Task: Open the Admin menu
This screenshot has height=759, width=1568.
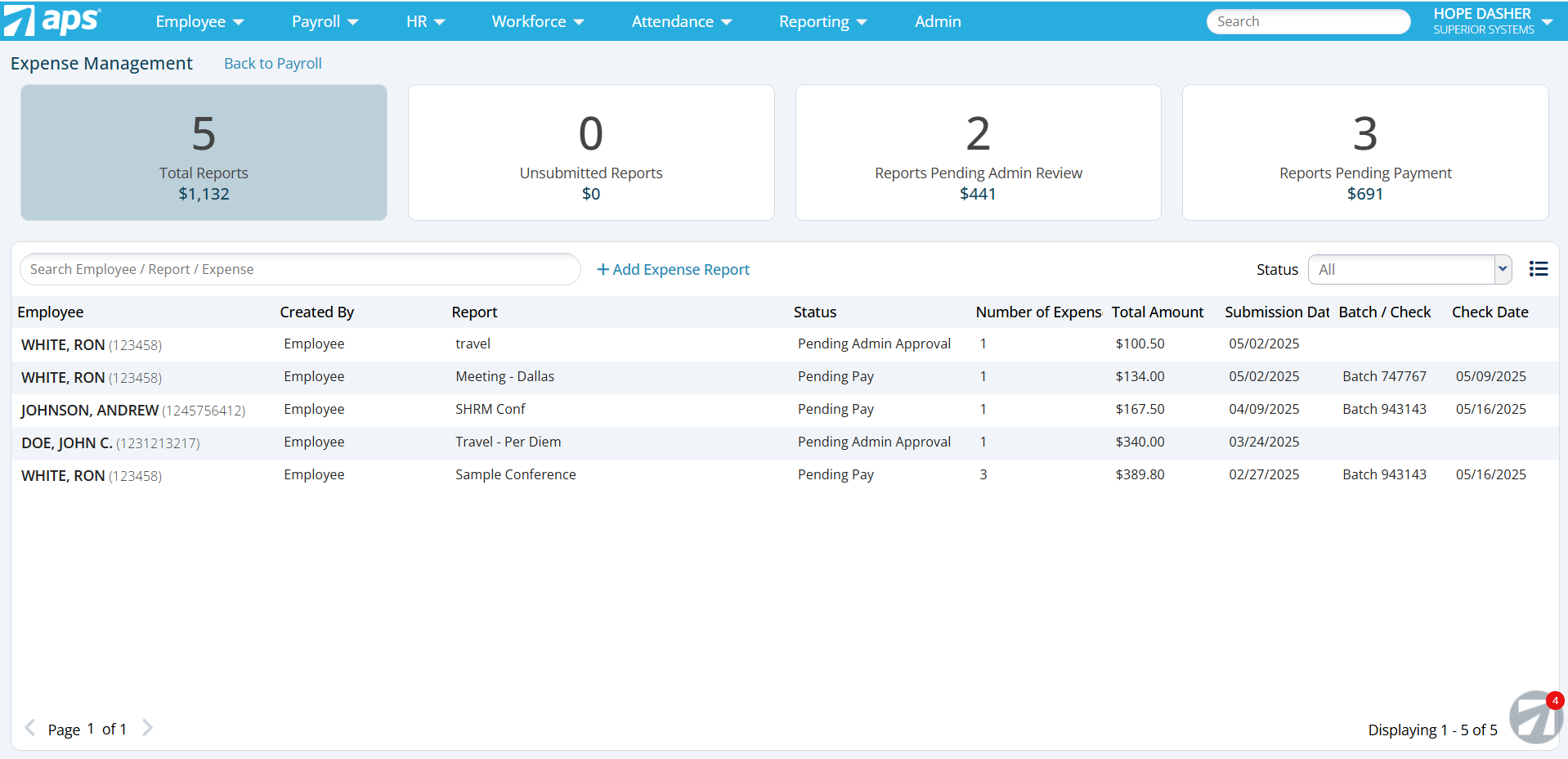Action: click(x=937, y=21)
